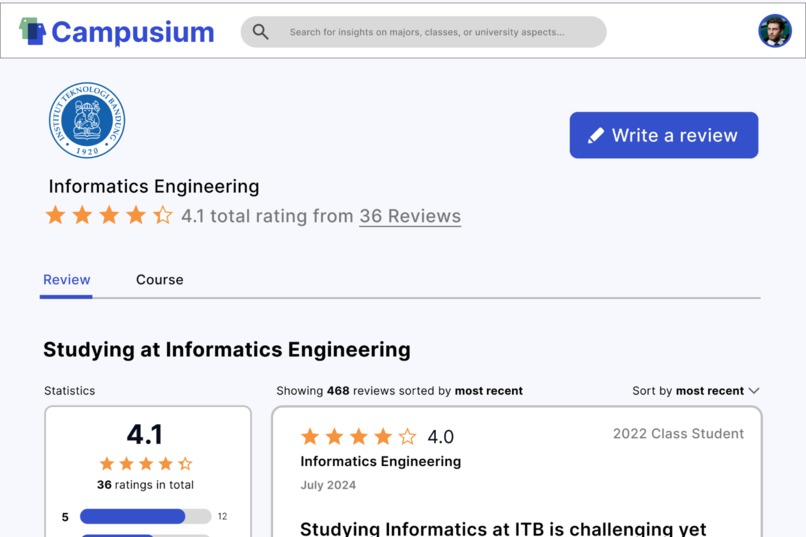Screen dimensions: 806x537
Task: Open the 36 Reviews link
Action: click(410, 216)
